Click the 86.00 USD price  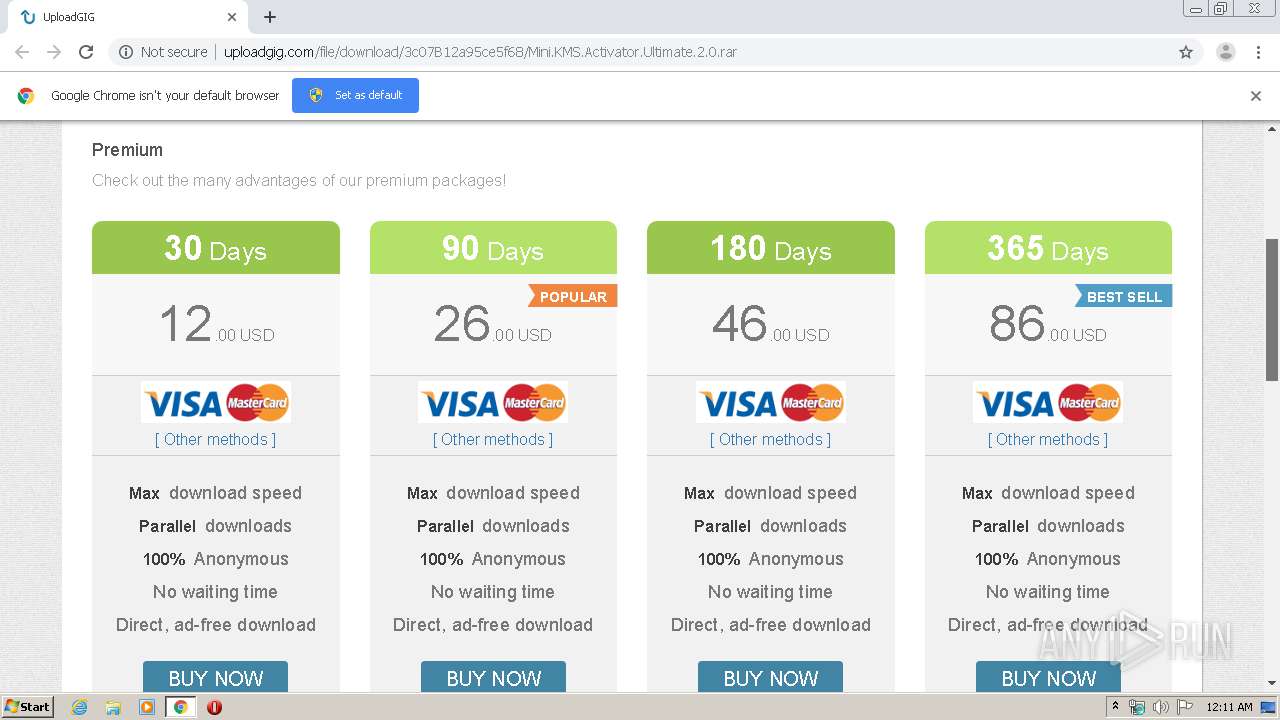(1048, 325)
